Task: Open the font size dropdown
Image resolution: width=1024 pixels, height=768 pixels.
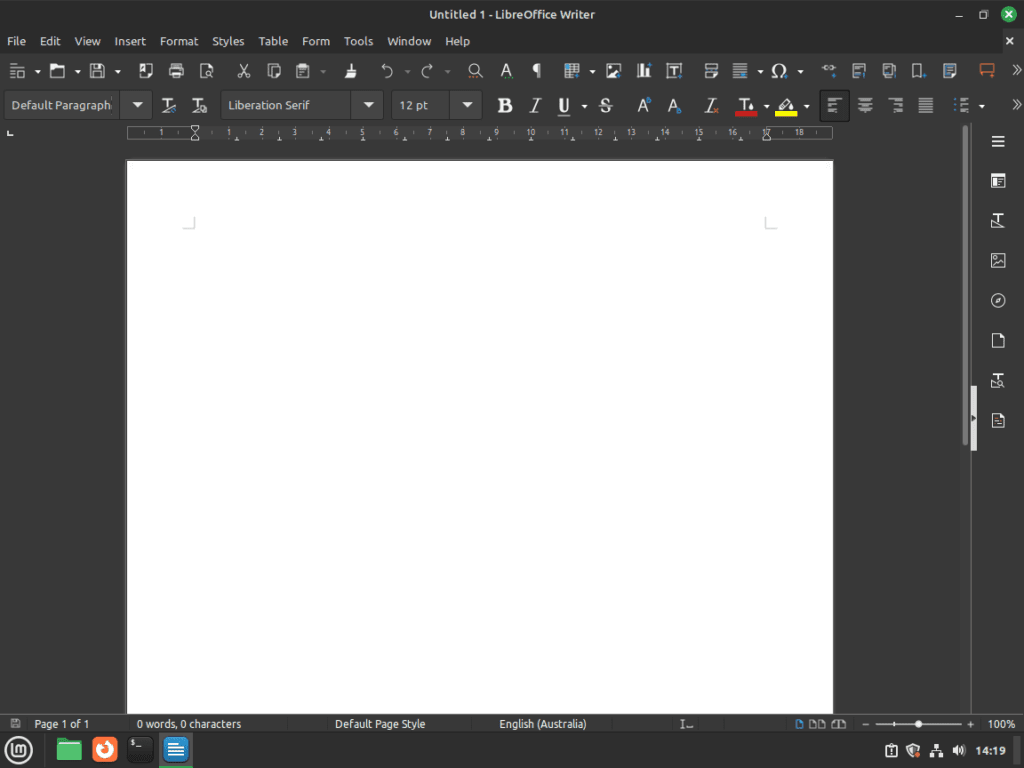Action: (x=466, y=105)
